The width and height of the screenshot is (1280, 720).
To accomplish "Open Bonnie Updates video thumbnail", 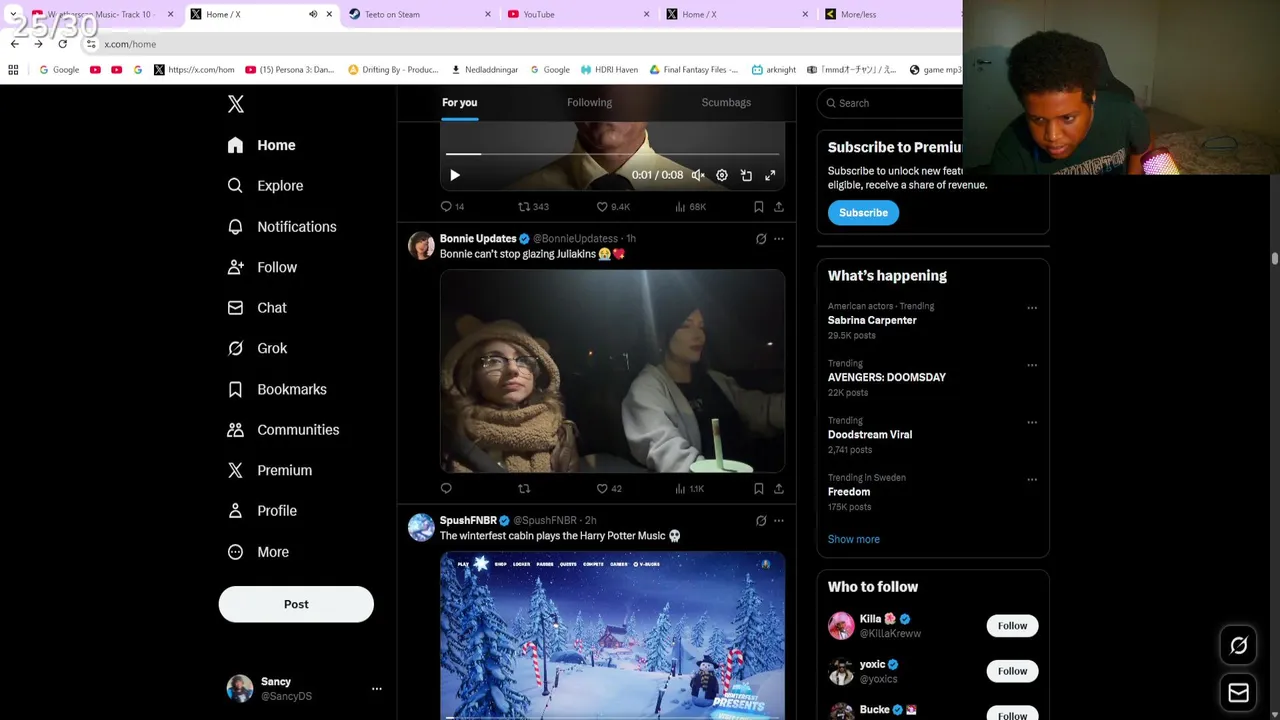I will (x=612, y=371).
